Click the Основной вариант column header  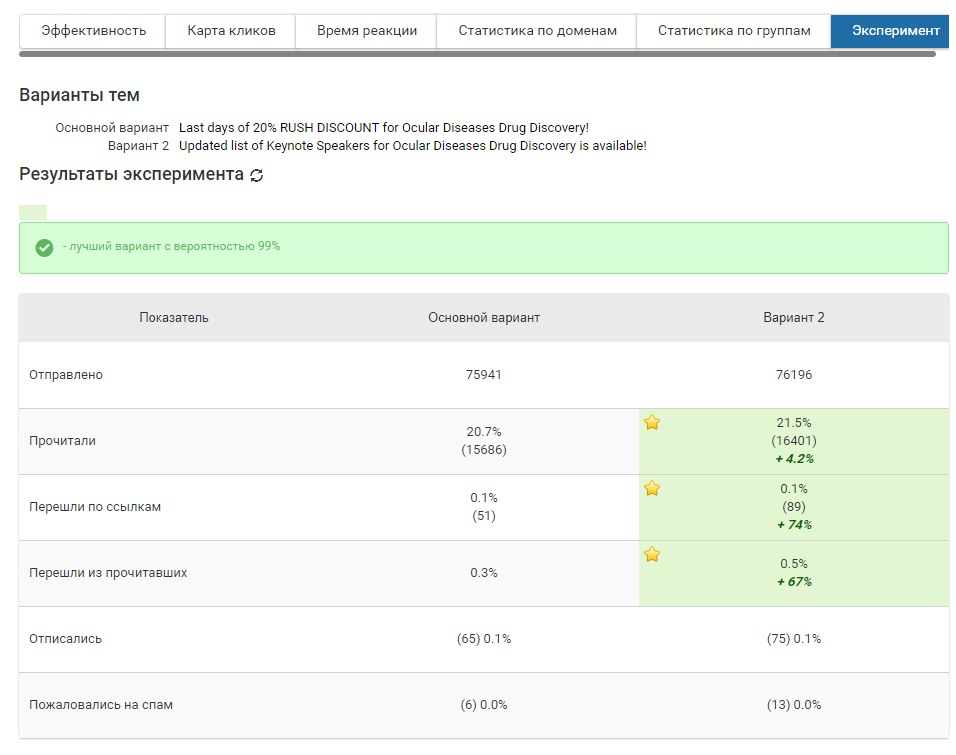(484, 318)
